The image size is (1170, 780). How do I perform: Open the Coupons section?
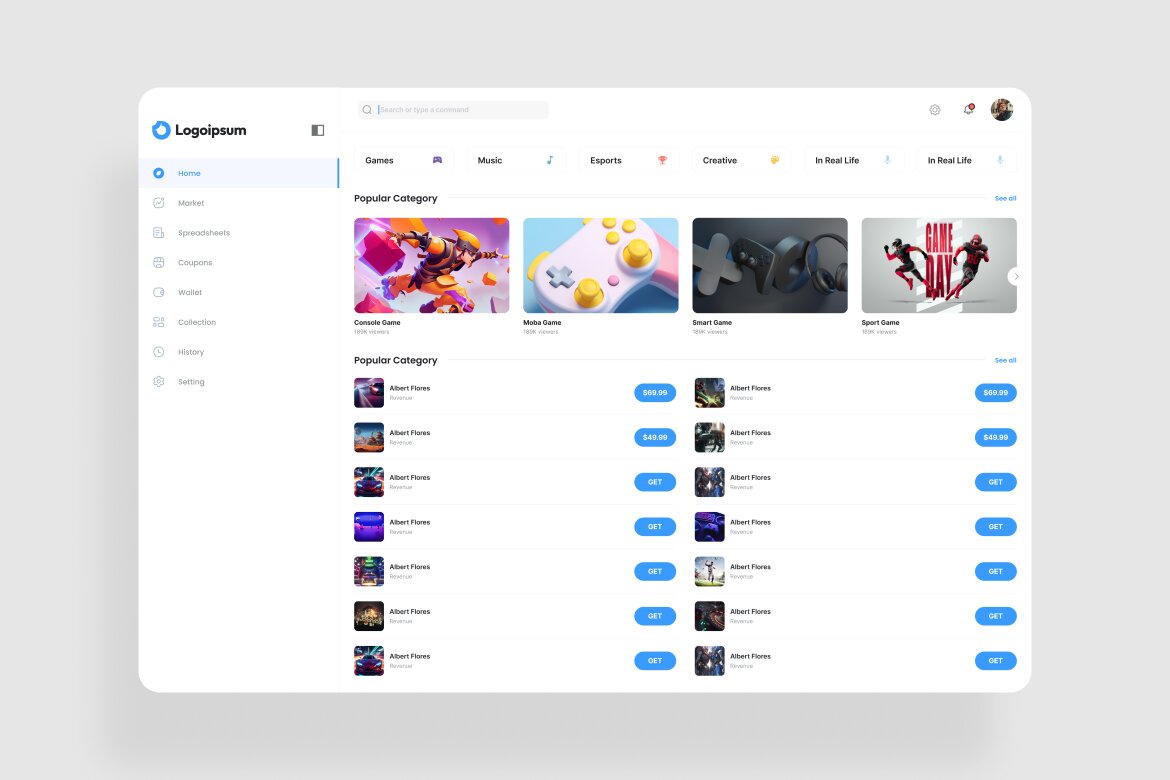tap(195, 262)
